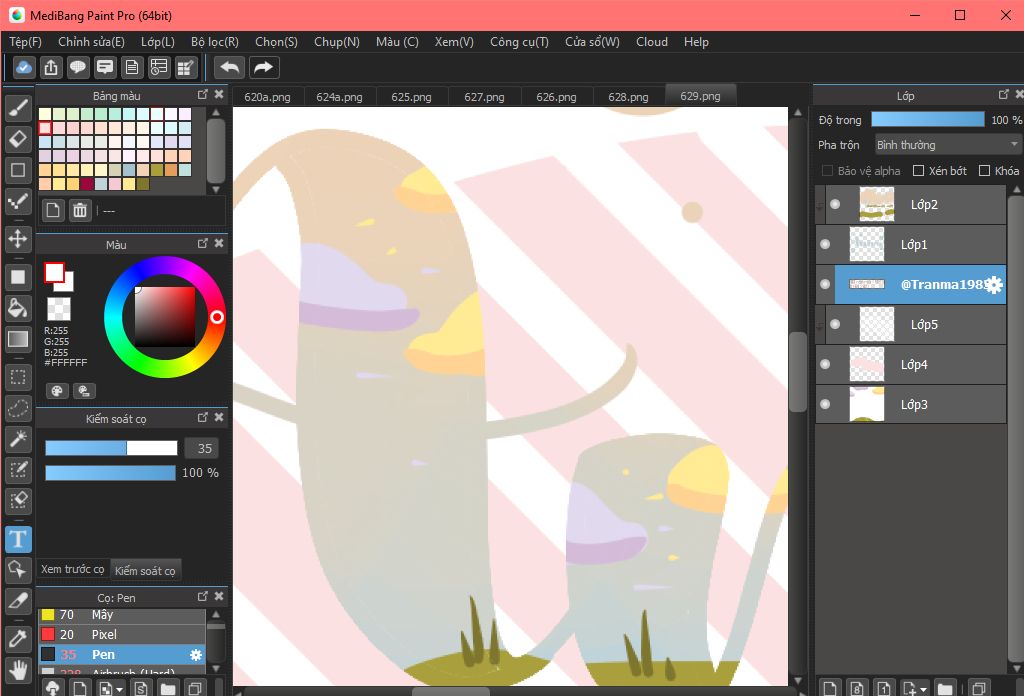
Task: Undock the Lớp layer panel
Action: pyautogui.click(x=1004, y=95)
